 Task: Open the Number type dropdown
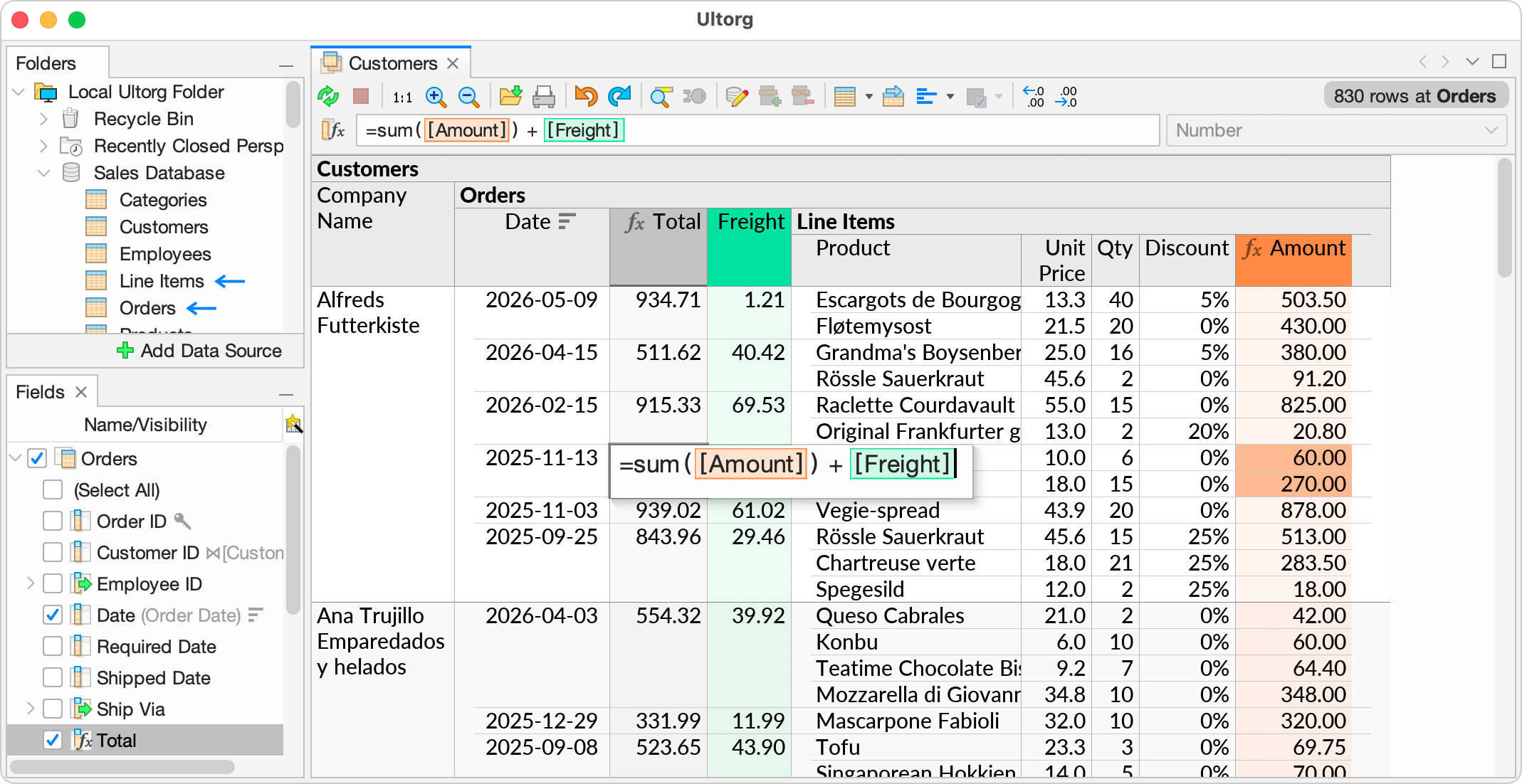pyautogui.click(x=1492, y=130)
